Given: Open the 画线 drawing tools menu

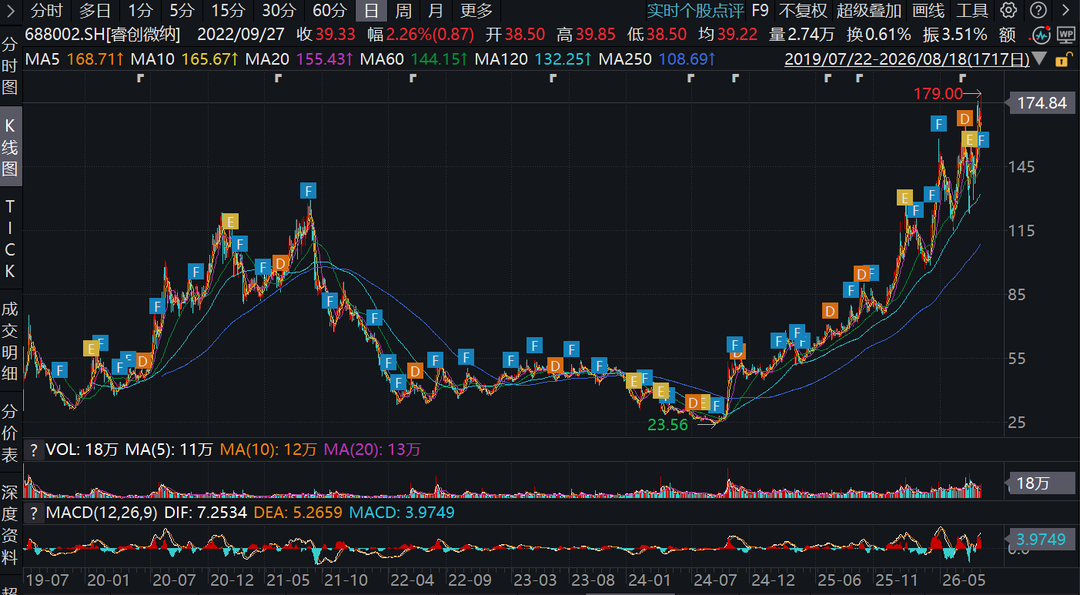Looking at the screenshot, I should (928, 10).
